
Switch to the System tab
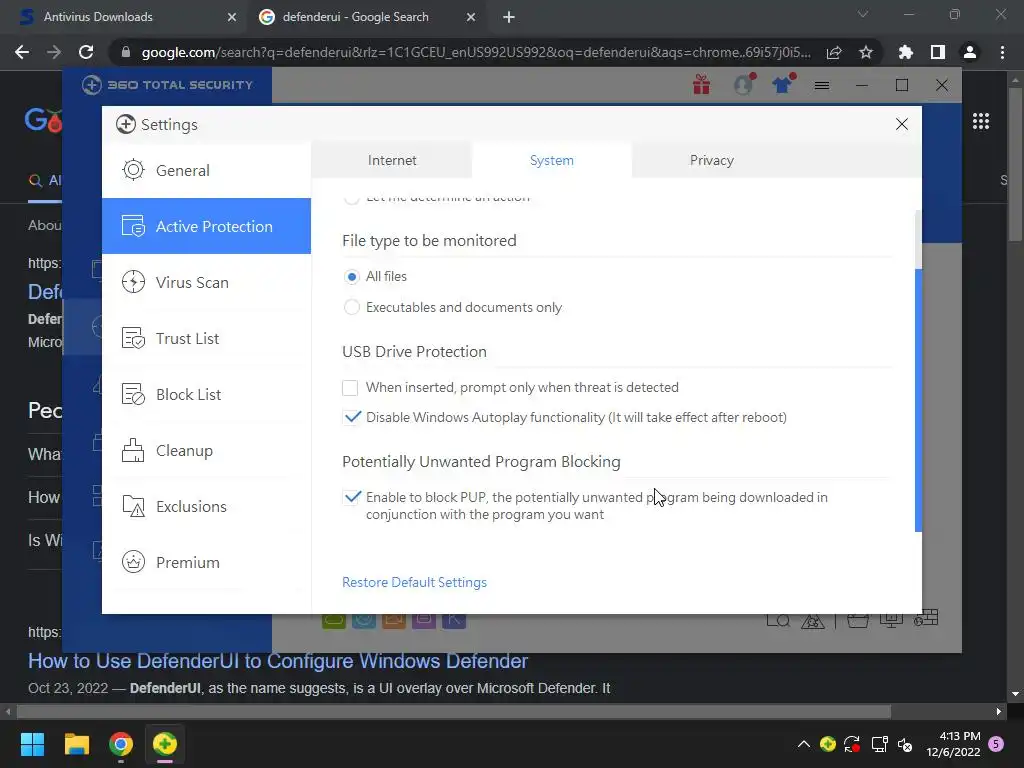coord(552,161)
